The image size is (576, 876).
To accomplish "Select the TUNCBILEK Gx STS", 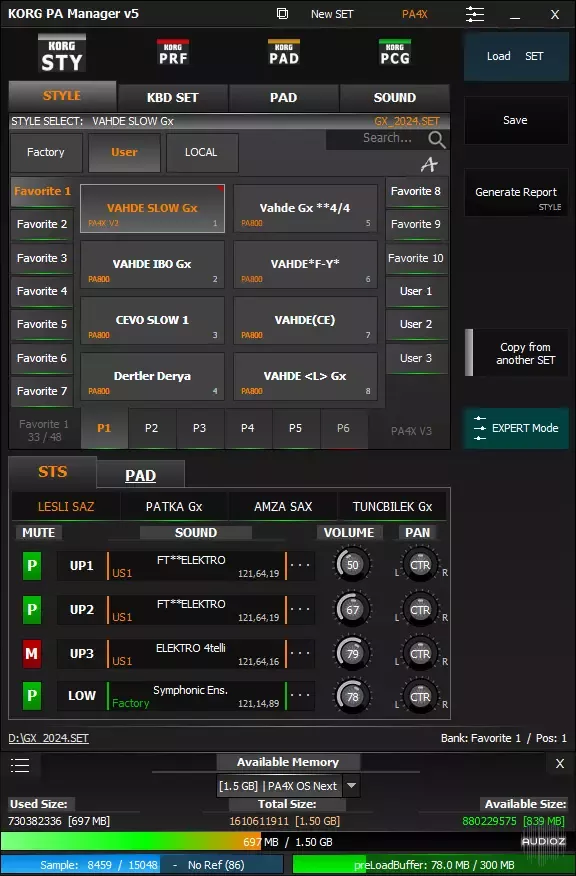I will point(393,507).
